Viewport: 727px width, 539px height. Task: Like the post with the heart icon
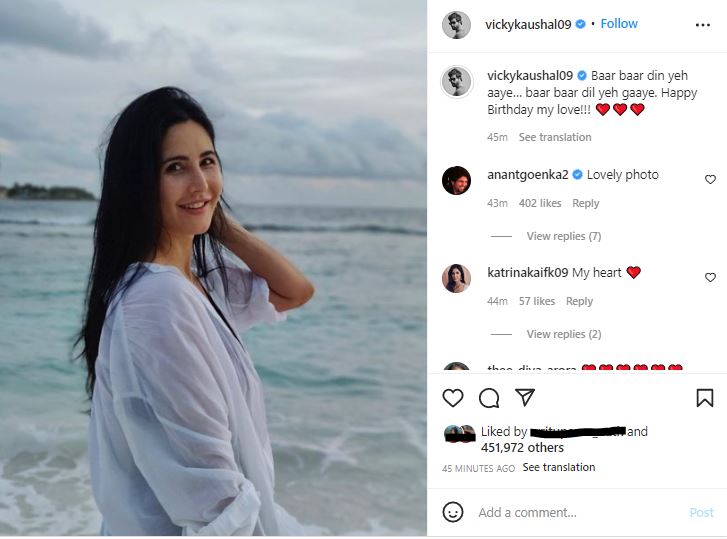453,398
